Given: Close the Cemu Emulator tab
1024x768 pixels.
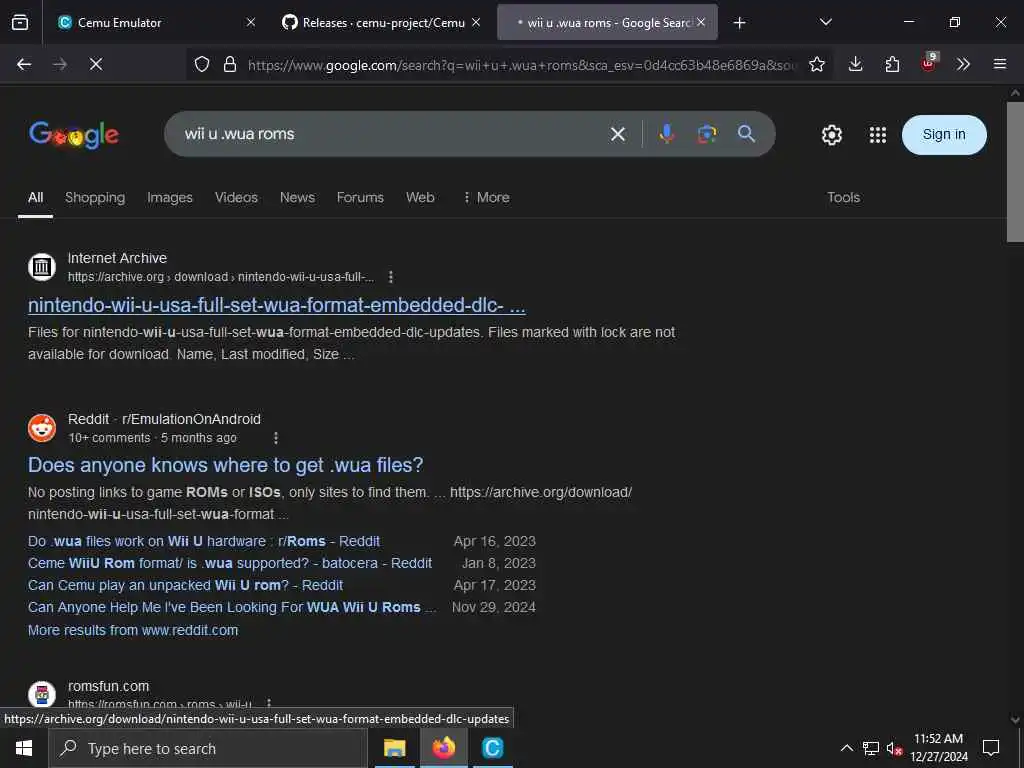Looking at the screenshot, I should 251,22.
